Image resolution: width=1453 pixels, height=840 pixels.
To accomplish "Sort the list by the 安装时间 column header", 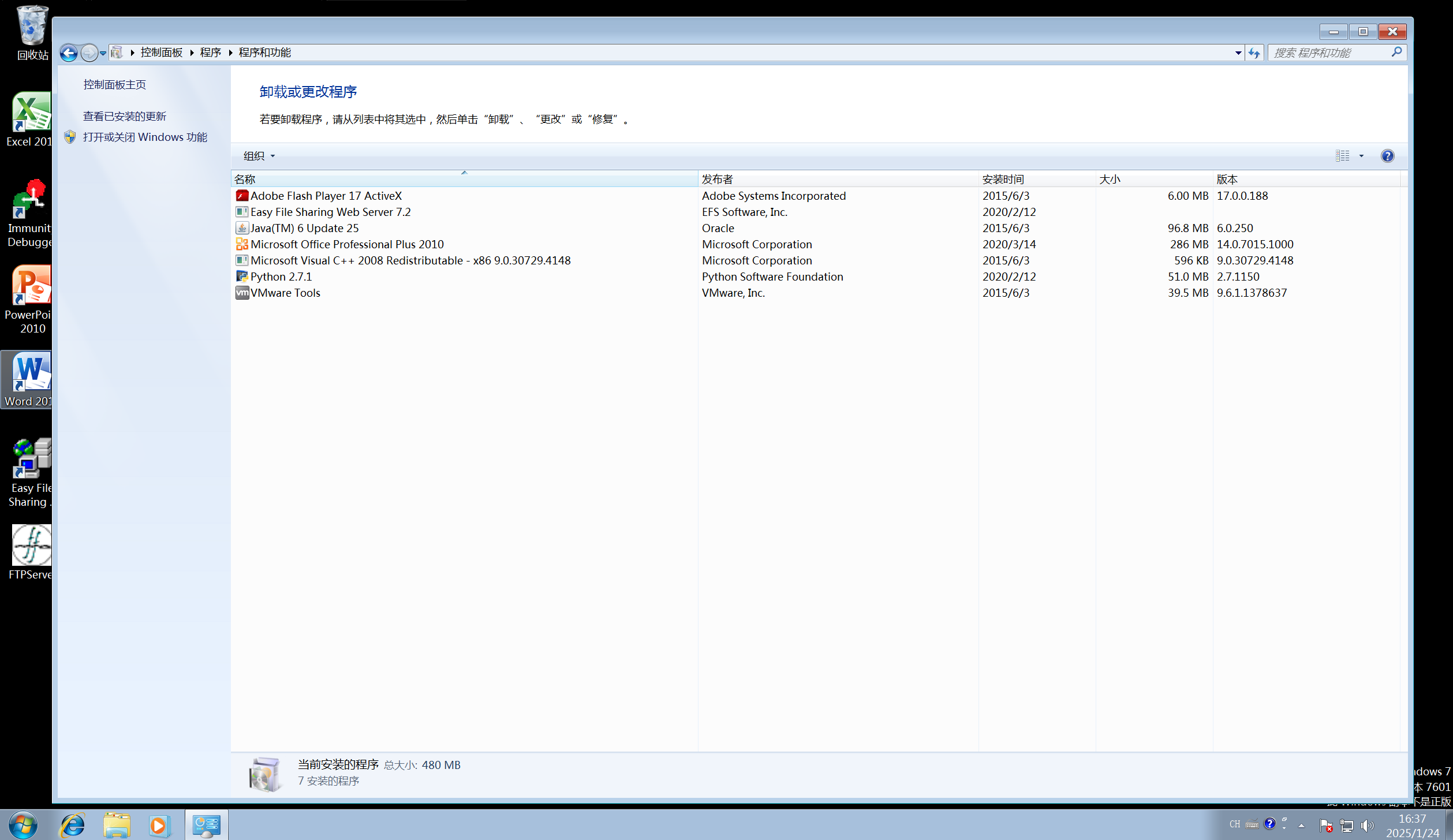I will point(1003,179).
